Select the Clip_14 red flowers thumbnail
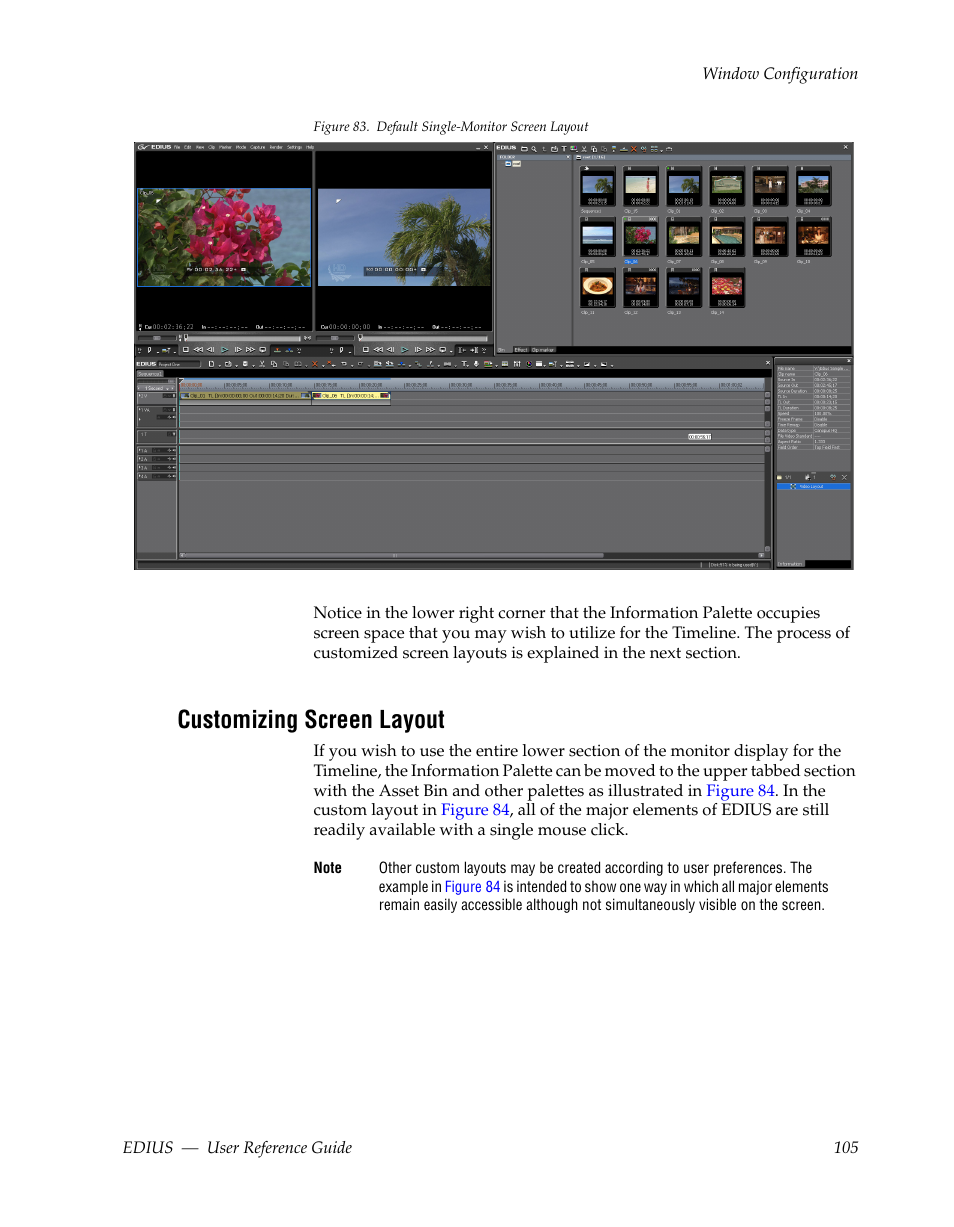The width and height of the screenshot is (954, 1227). (x=727, y=287)
